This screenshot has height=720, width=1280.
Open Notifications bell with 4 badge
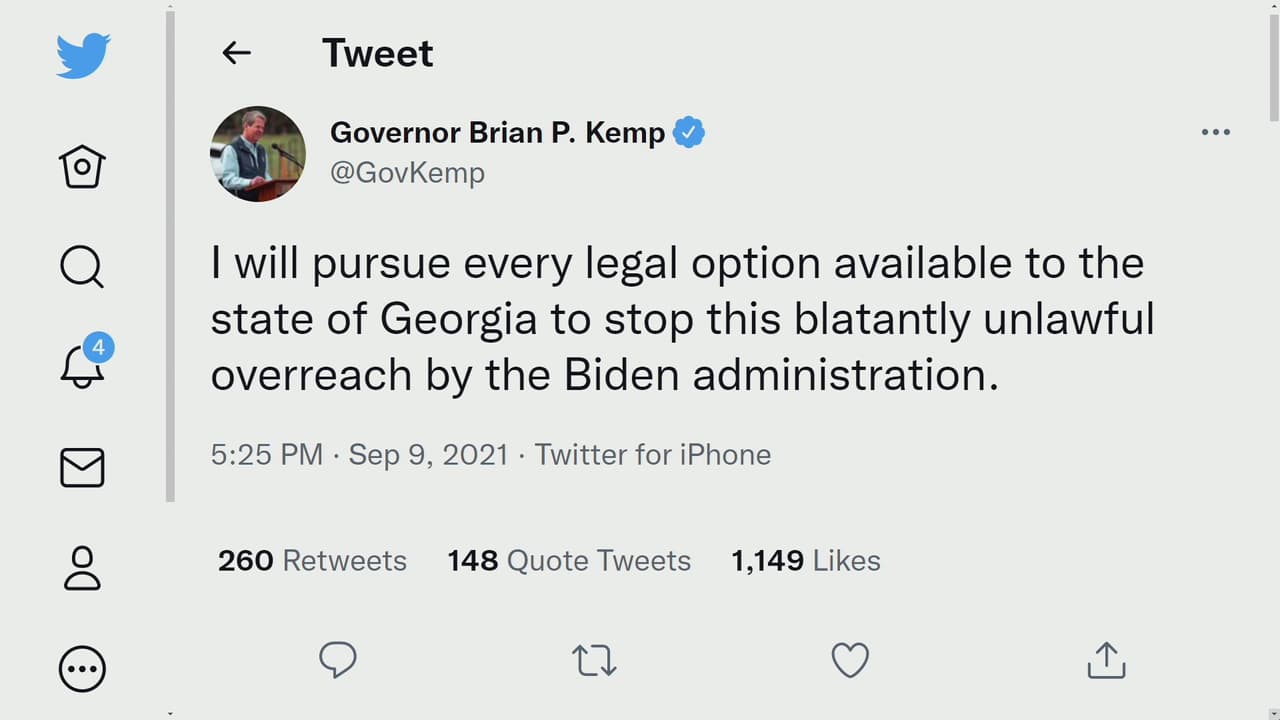[83, 364]
